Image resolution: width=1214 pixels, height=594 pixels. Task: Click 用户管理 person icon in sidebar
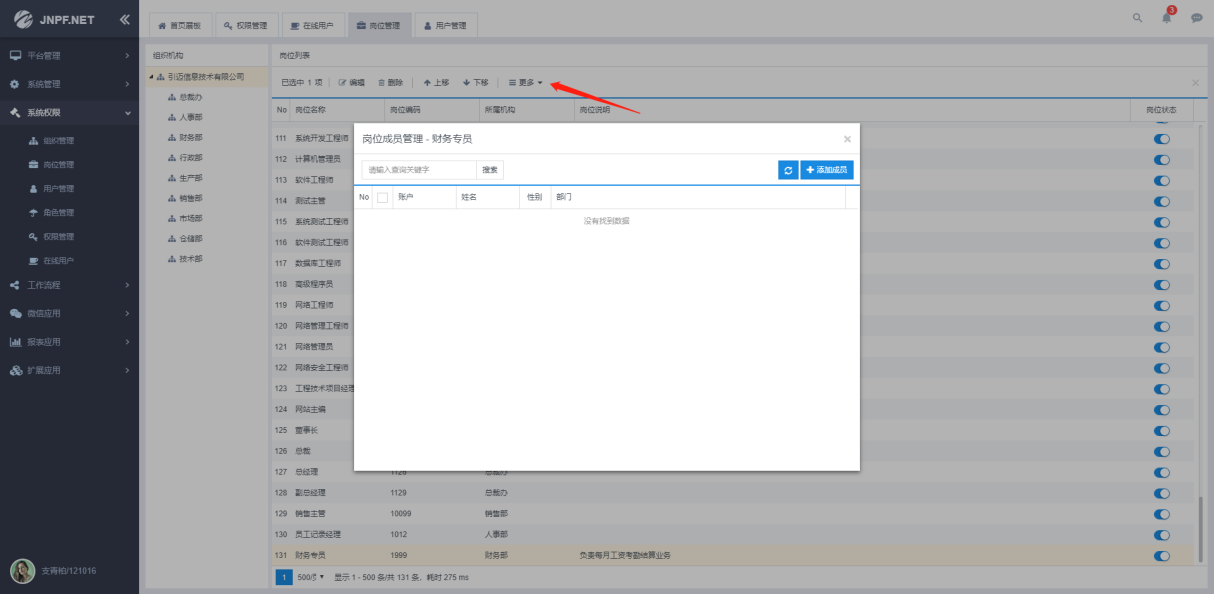34,189
